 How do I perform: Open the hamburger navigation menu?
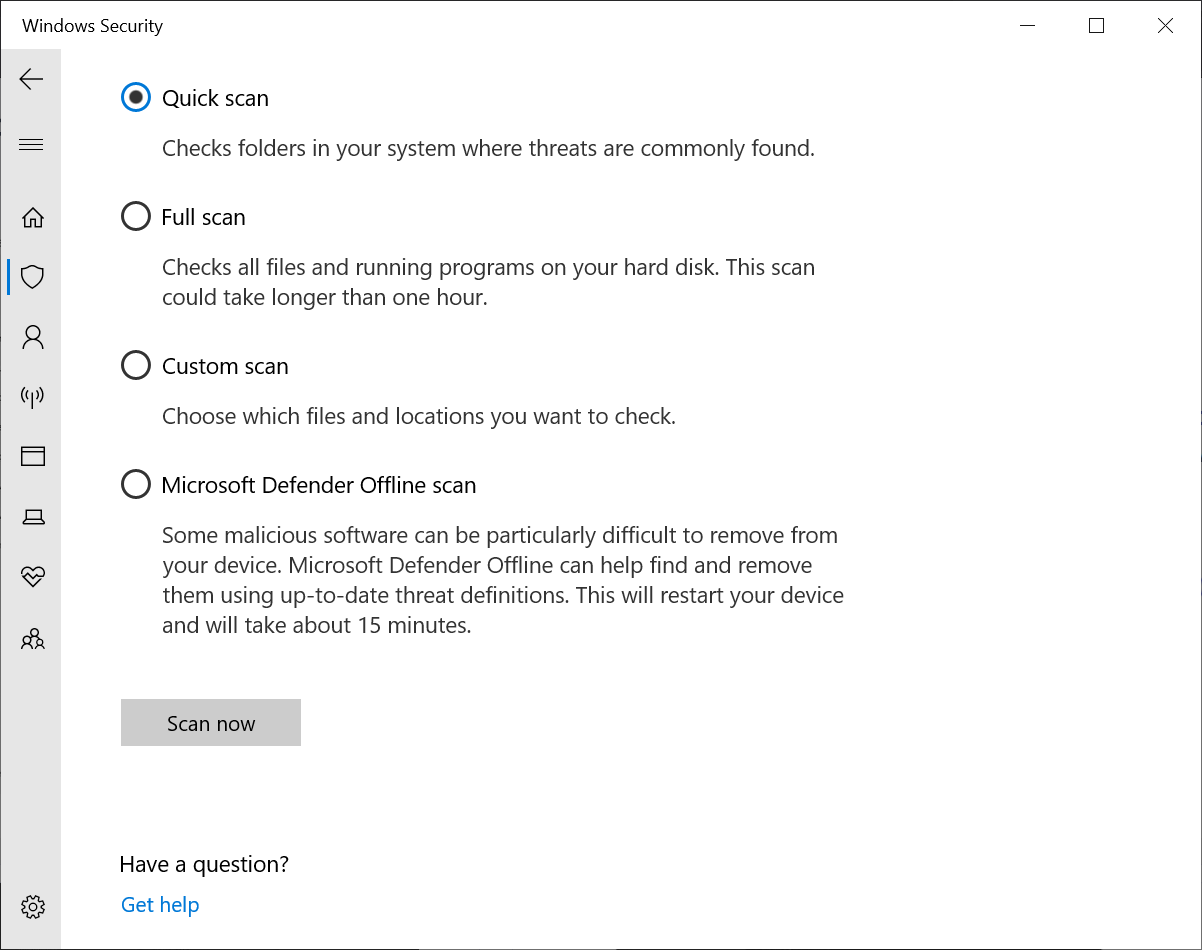click(x=31, y=145)
